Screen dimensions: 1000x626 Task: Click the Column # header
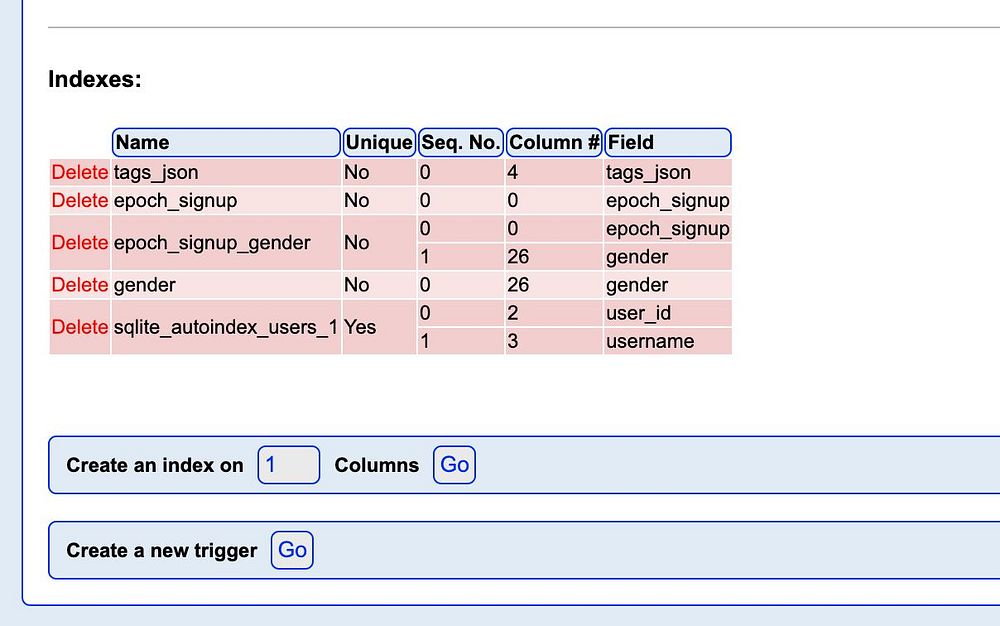pyautogui.click(x=554, y=142)
